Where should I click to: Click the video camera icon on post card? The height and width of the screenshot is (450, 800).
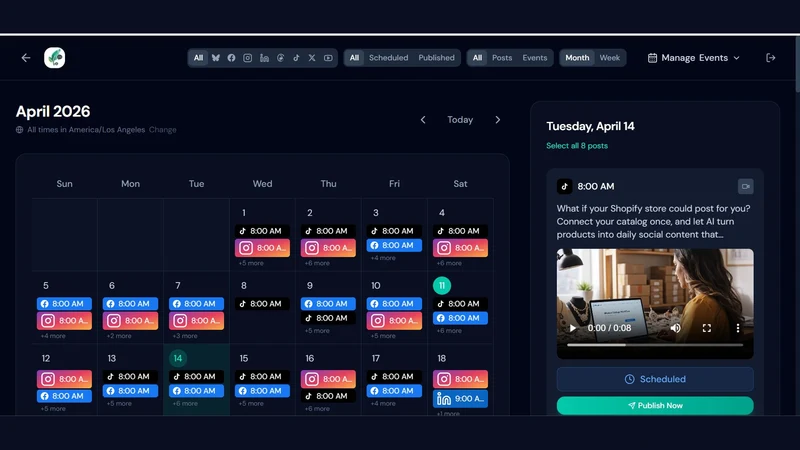(745, 186)
